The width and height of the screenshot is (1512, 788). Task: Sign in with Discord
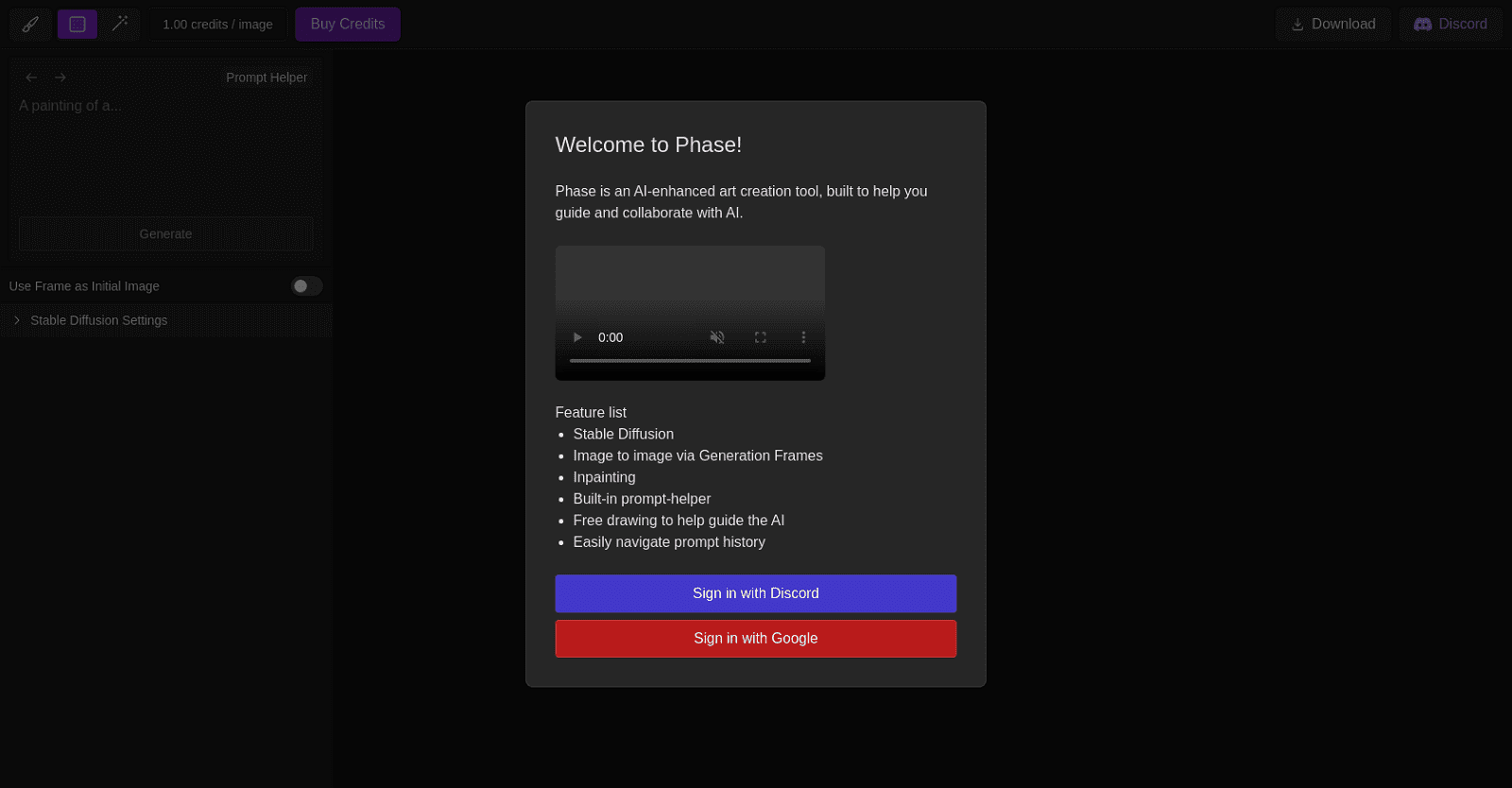click(x=755, y=593)
